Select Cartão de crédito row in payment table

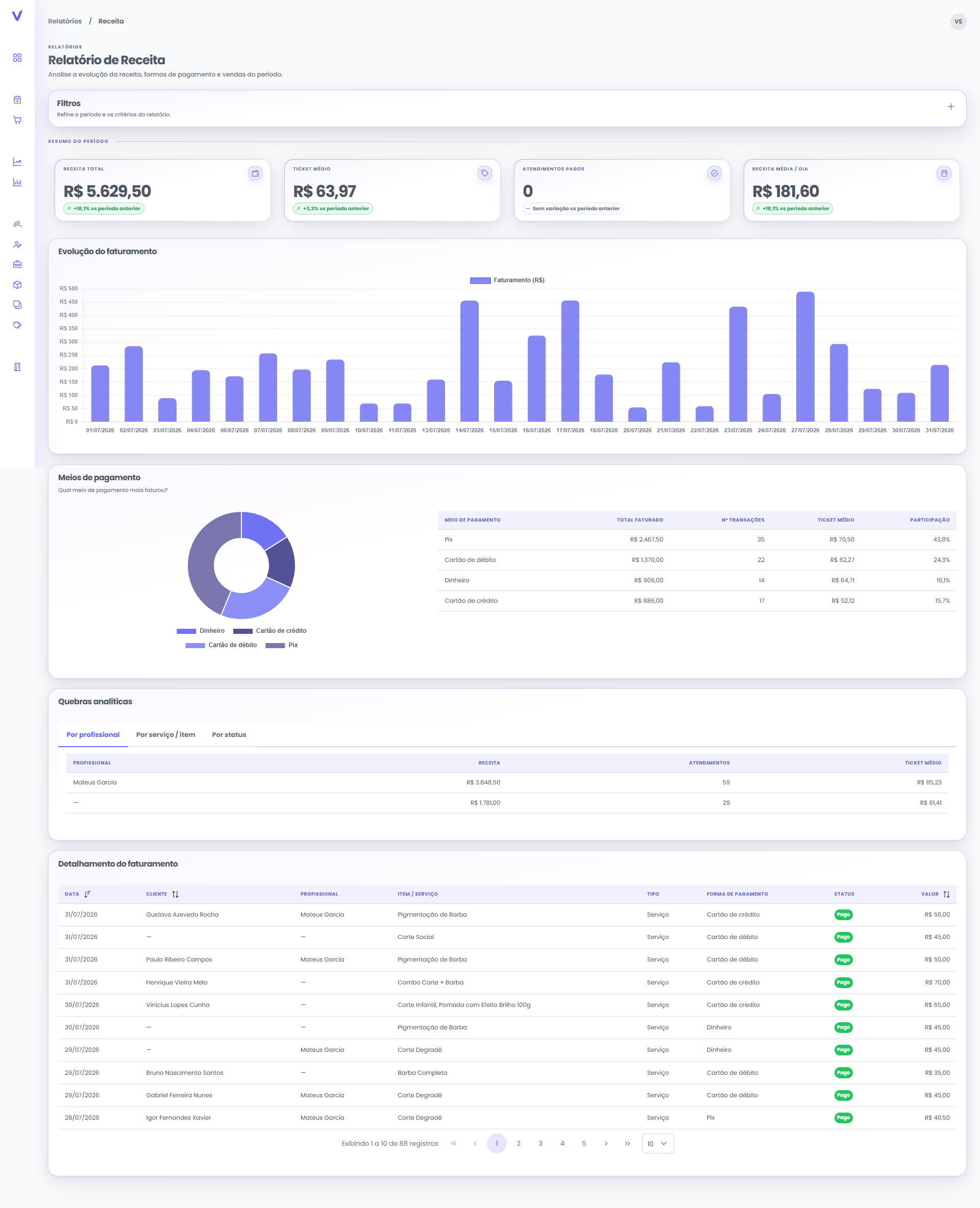click(697, 601)
